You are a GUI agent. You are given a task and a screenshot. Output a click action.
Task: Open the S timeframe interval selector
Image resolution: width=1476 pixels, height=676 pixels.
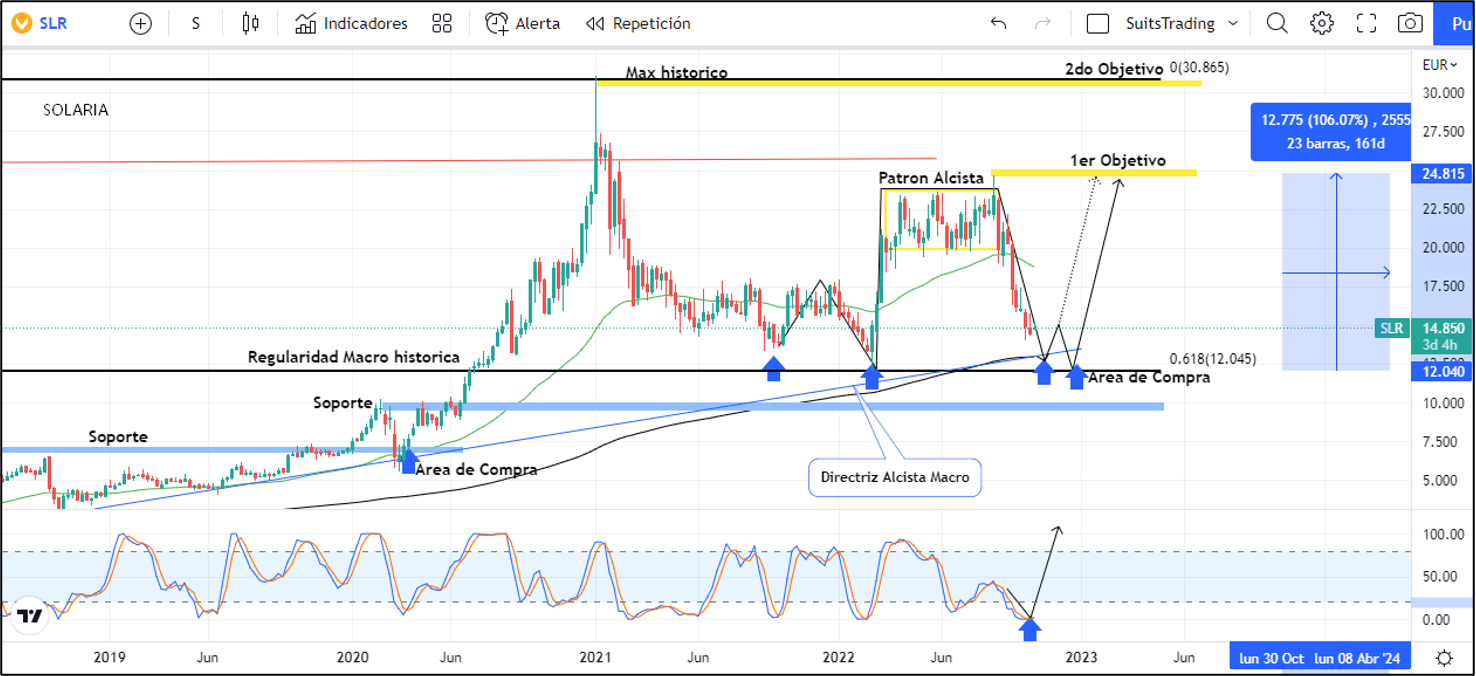(x=195, y=23)
